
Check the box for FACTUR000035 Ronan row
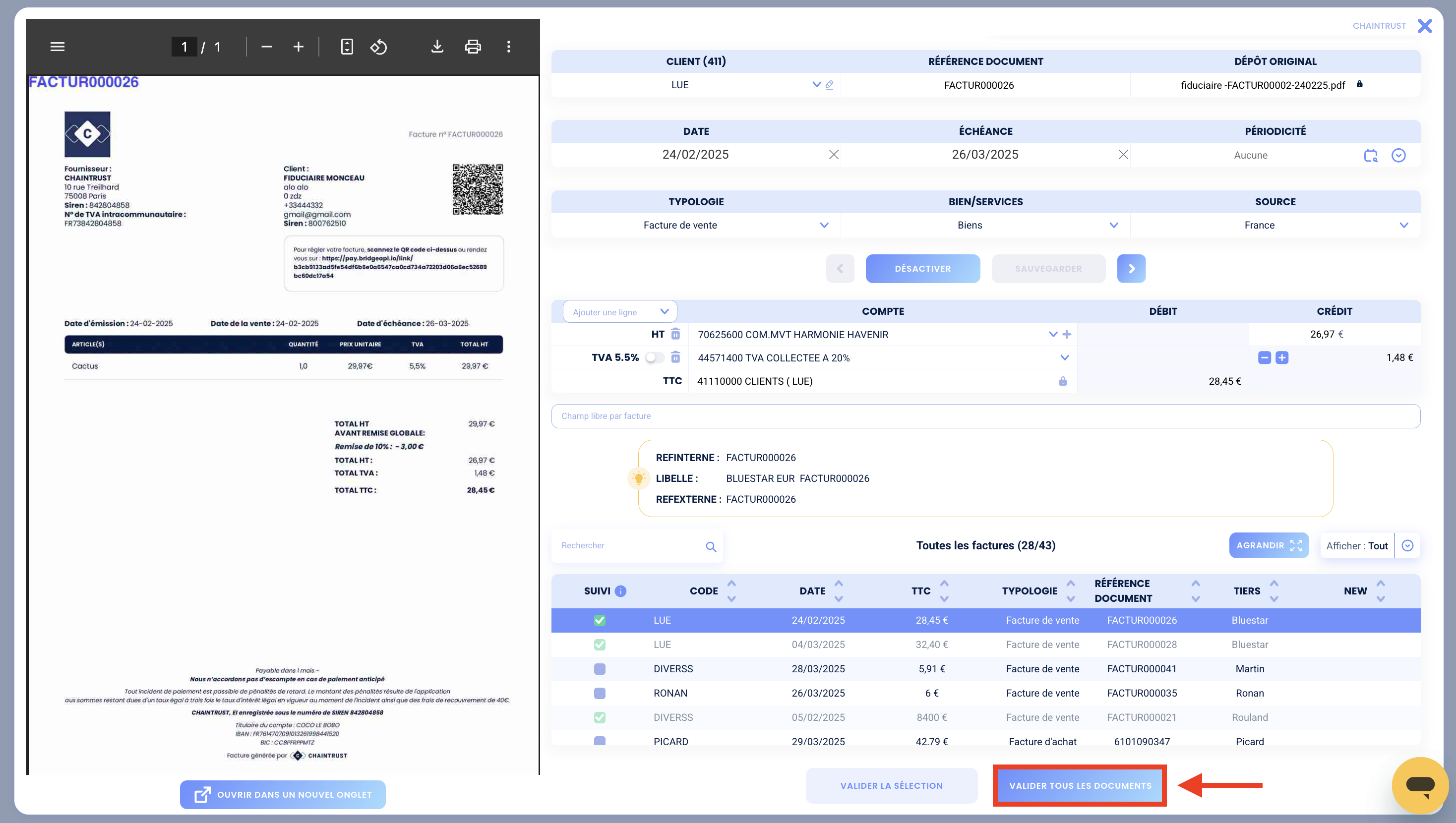tap(600, 693)
